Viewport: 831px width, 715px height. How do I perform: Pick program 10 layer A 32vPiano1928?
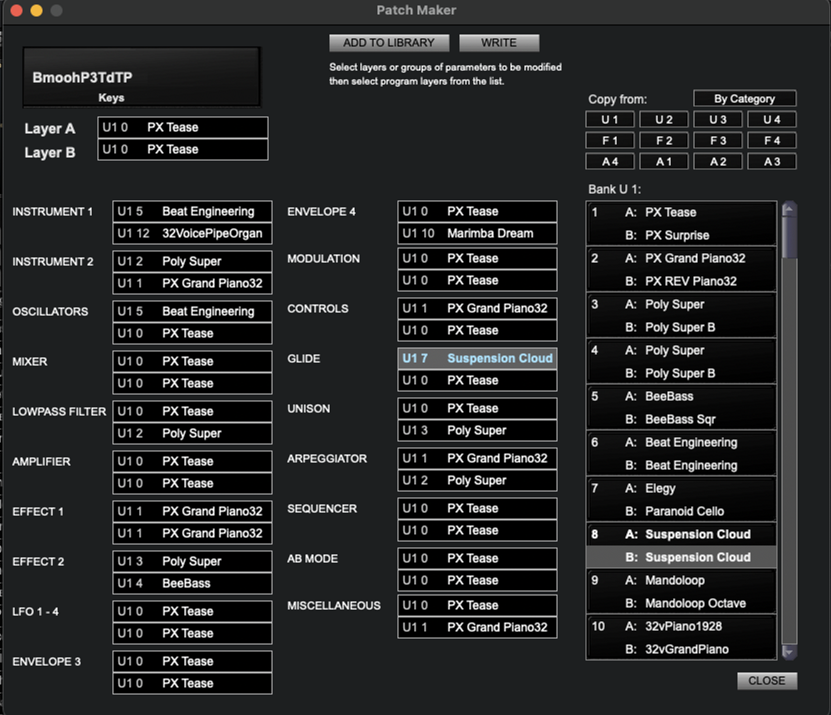(680, 627)
